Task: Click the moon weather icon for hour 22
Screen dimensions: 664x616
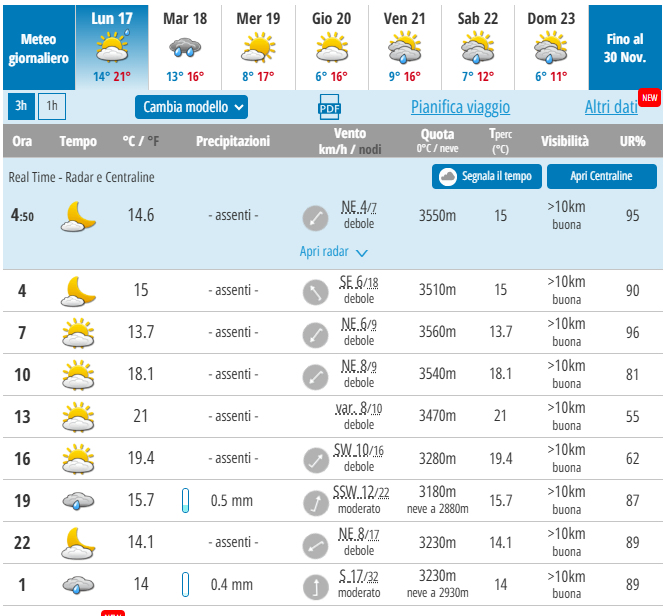Action: click(77, 543)
